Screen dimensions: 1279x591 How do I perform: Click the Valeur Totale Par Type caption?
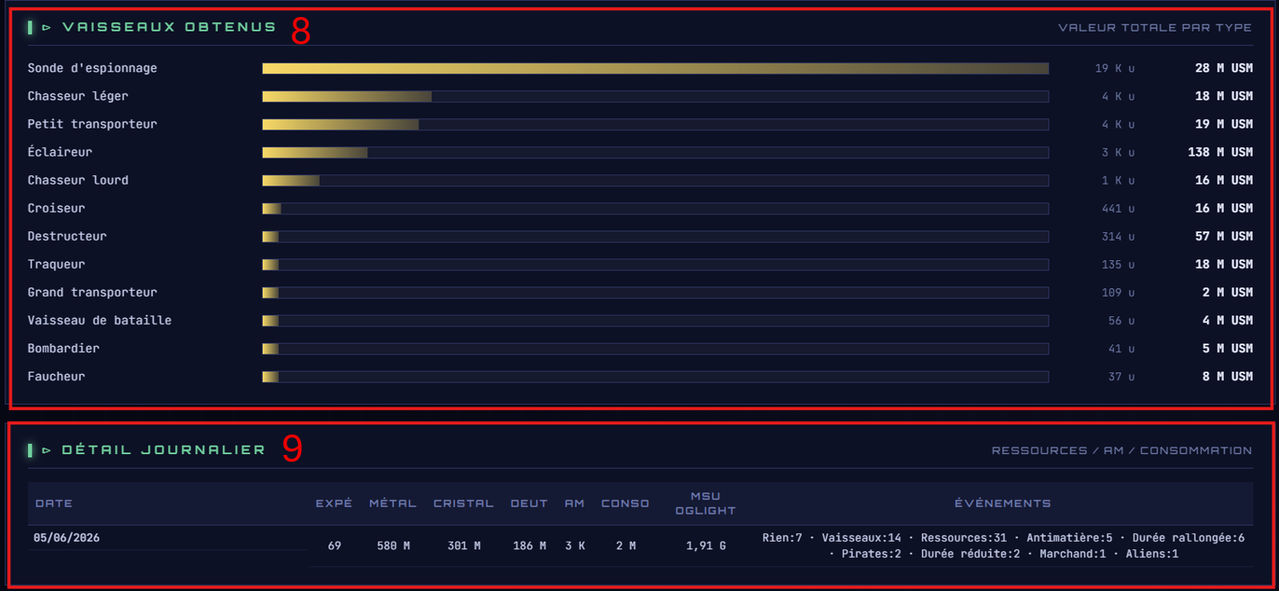[1155, 28]
